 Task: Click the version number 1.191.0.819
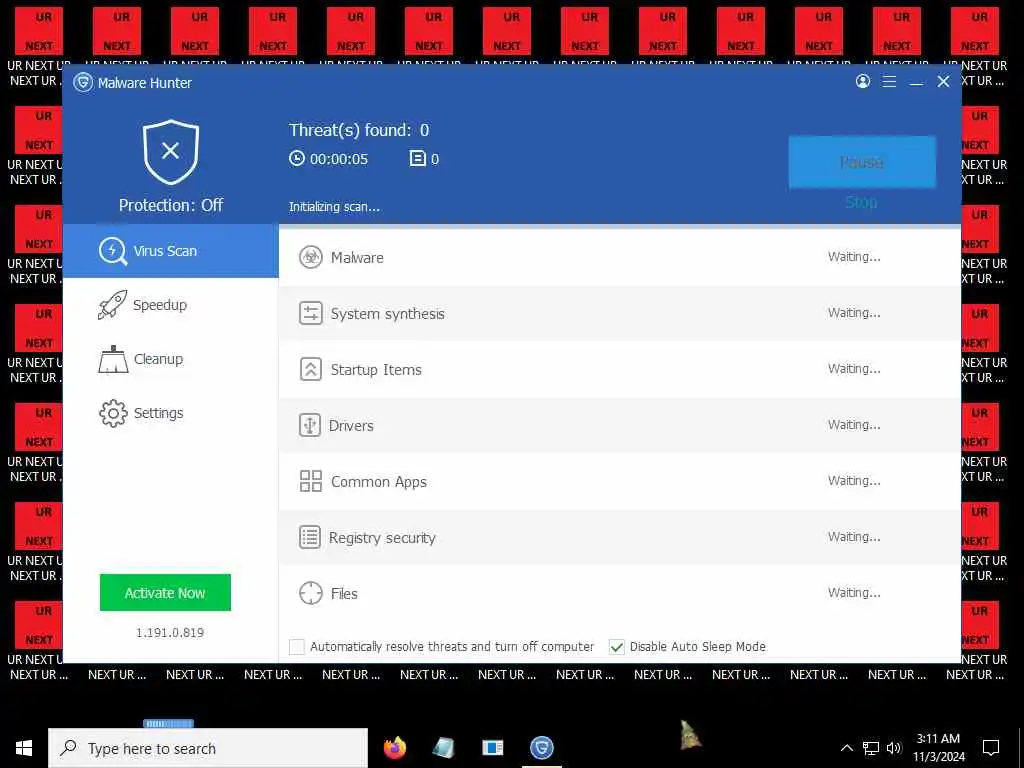coord(170,632)
